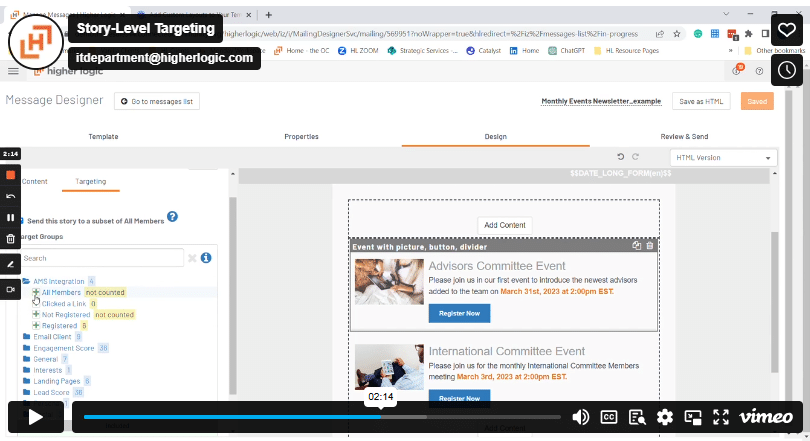The width and height of the screenshot is (810, 441).
Task: Add video to Watch Later
Action: [787, 69]
